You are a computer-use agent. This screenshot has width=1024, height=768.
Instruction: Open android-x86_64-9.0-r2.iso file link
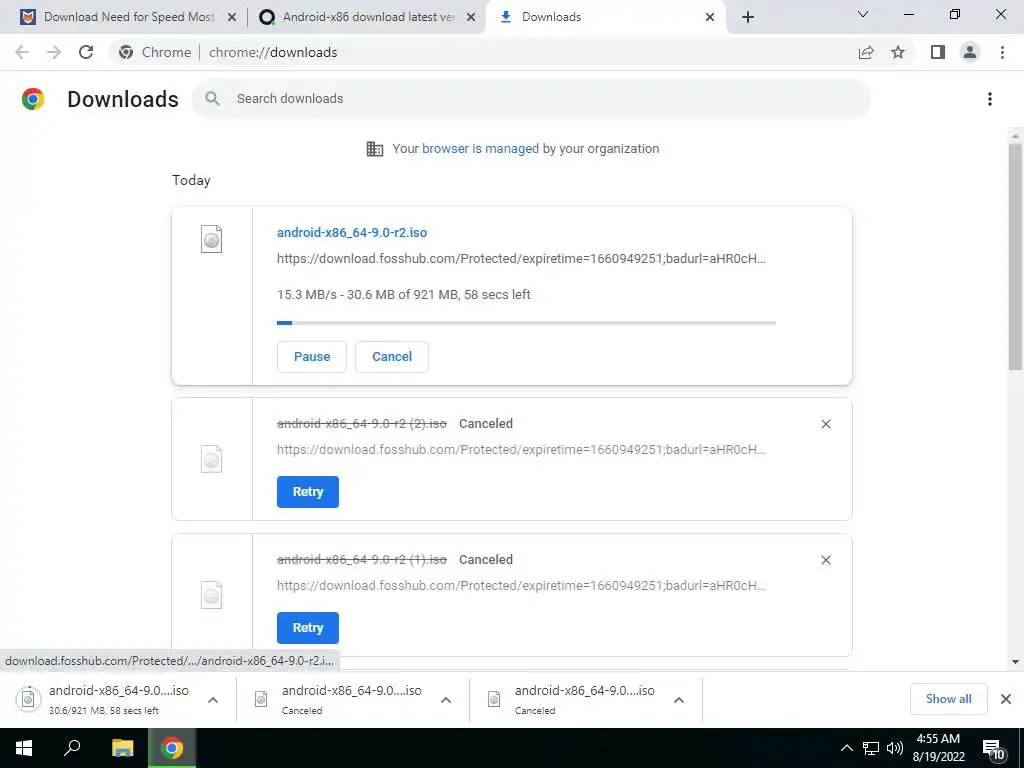[352, 232]
